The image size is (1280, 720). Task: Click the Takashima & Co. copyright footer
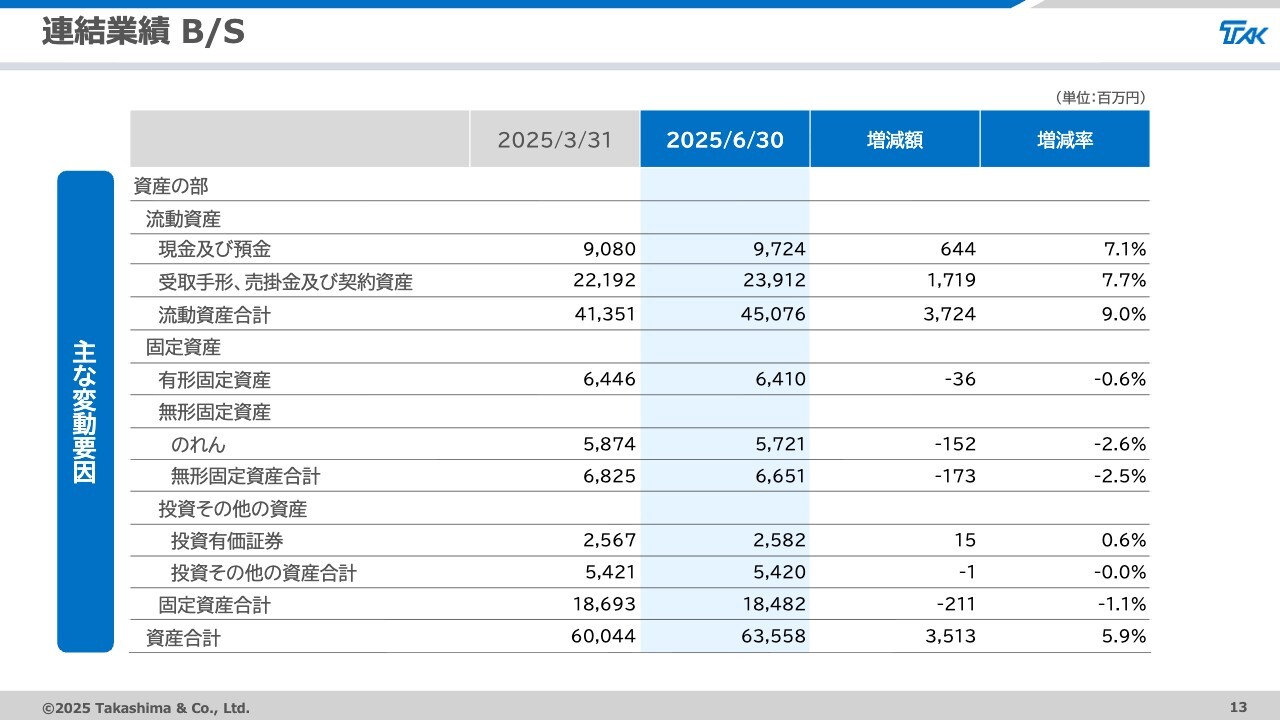click(x=146, y=708)
